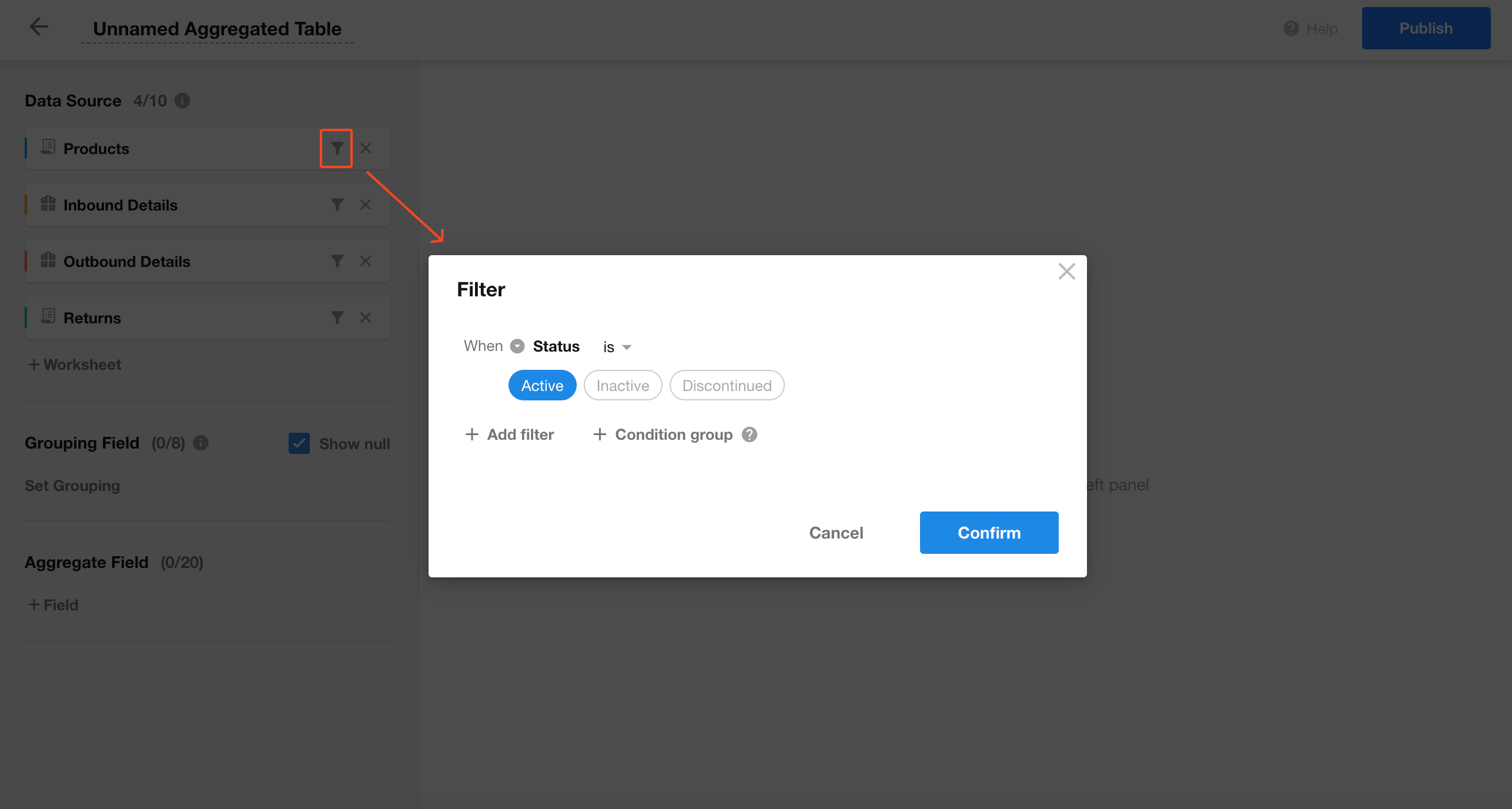Image resolution: width=1512 pixels, height=809 pixels.
Task: Open filter for Inbound Details source
Action: point(337,205)
